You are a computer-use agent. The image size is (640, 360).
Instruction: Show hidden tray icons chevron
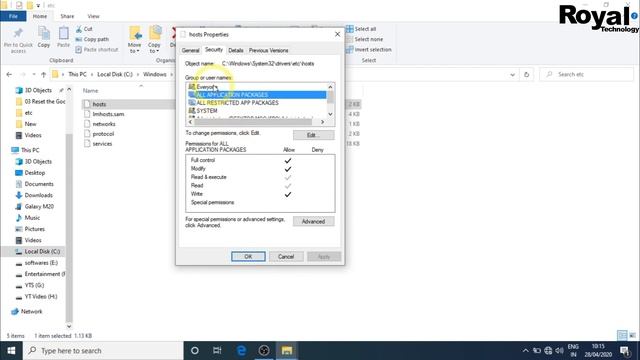click(525, 351)
